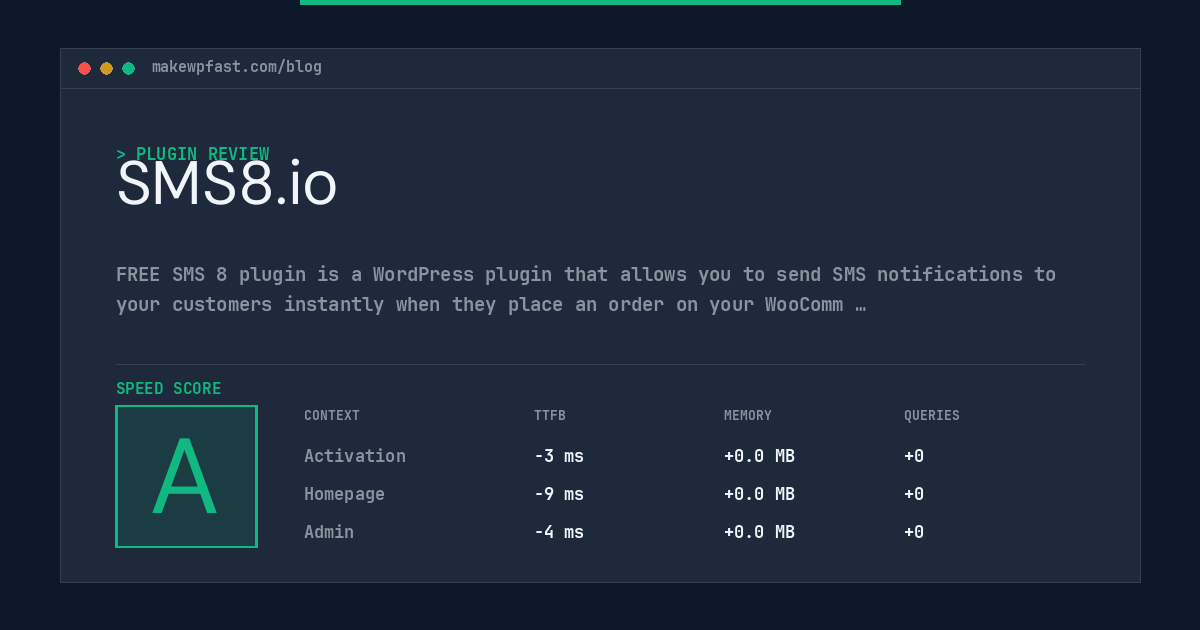
Task: Click the -4 ms TTFB value
Action: pos(559,532)
